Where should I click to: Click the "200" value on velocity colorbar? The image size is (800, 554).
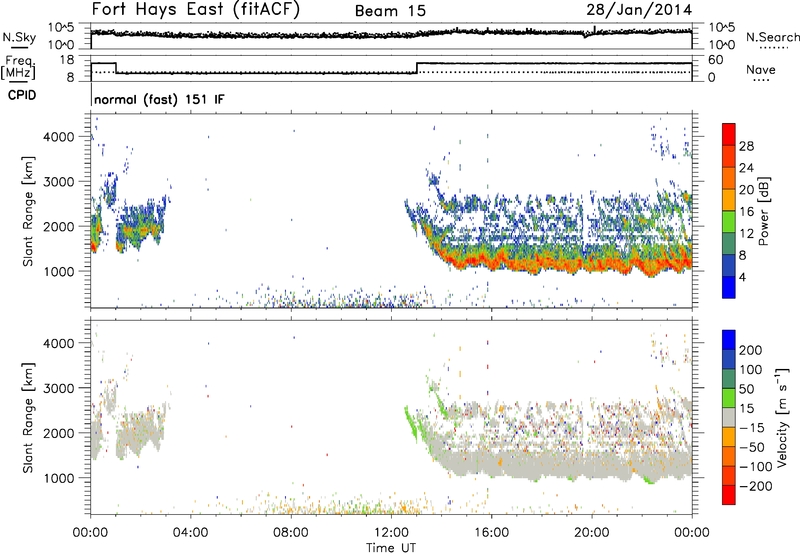click(751, 350)
